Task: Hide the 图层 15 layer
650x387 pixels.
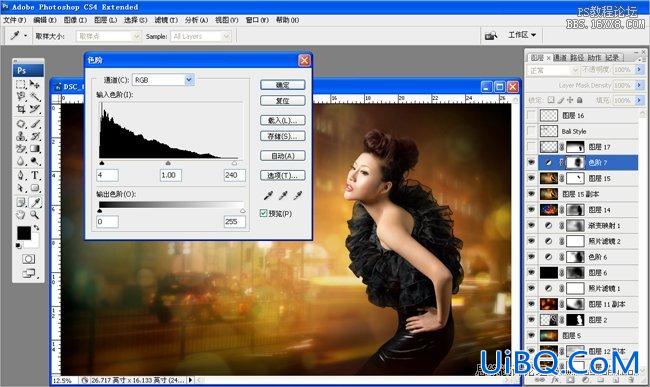Action: point(531,178)
